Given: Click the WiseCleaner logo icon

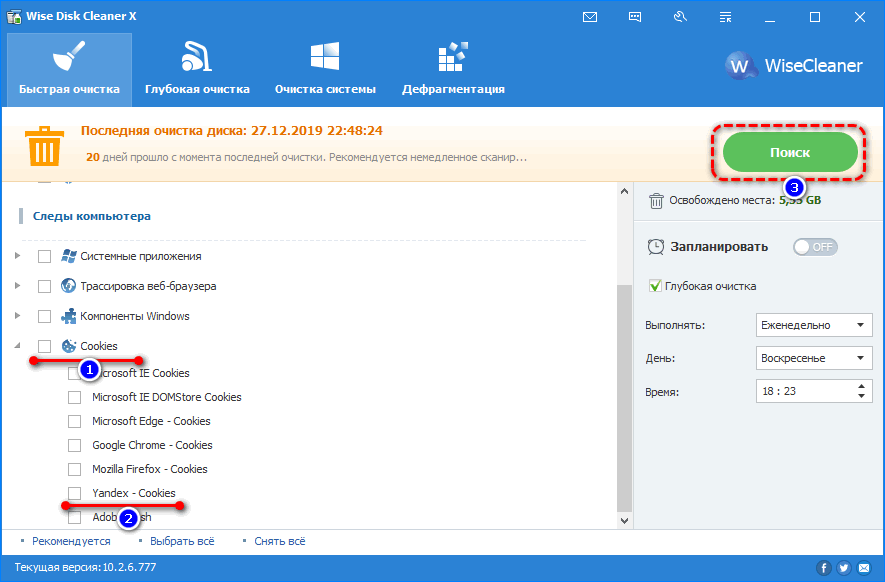Looking at the screenshot, I should 741,66.
